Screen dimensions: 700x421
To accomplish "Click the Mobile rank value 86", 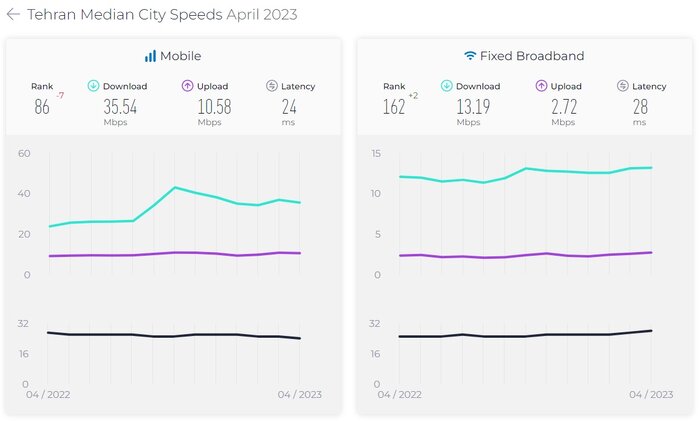I will point(42,107).
